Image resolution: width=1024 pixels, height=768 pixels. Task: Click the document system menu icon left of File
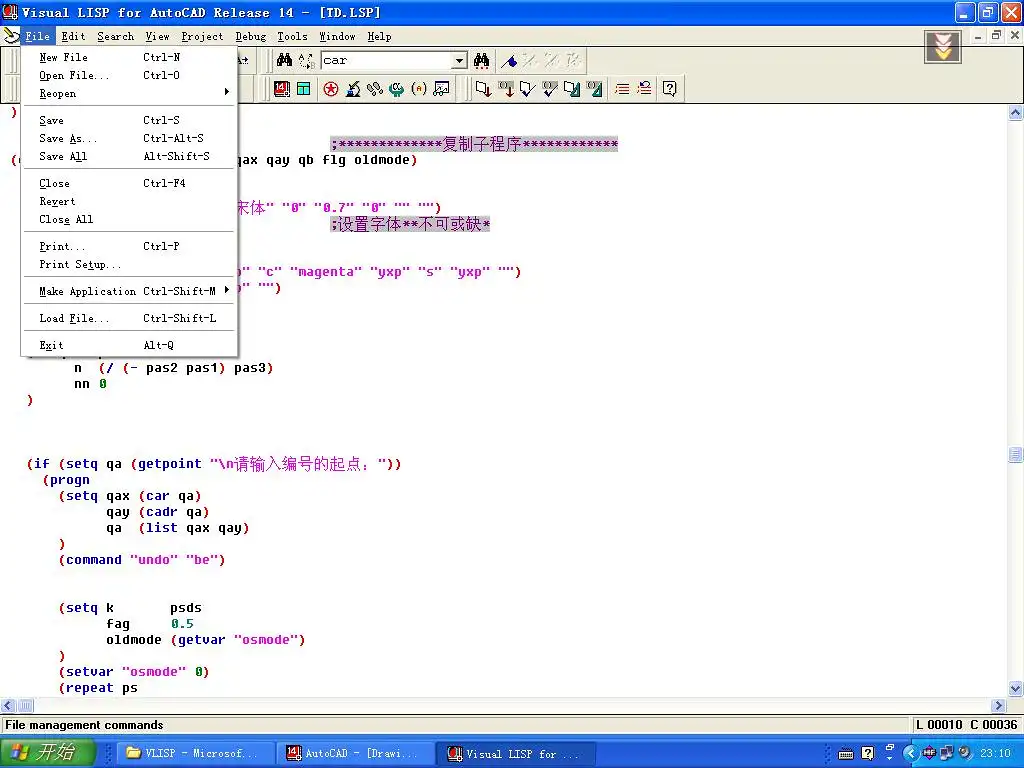point(11,36)
